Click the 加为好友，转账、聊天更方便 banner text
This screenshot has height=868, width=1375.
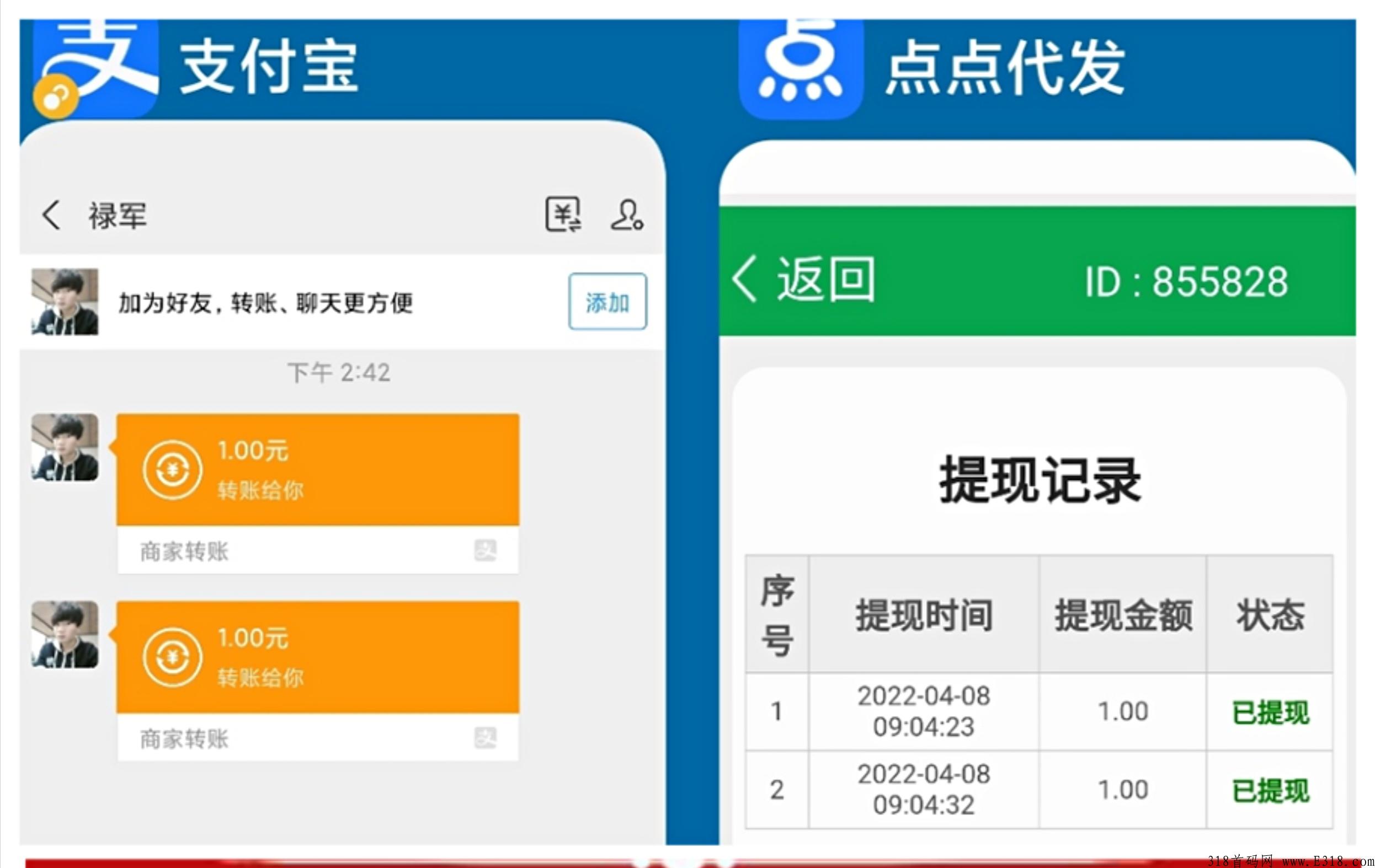pos(265,302)
